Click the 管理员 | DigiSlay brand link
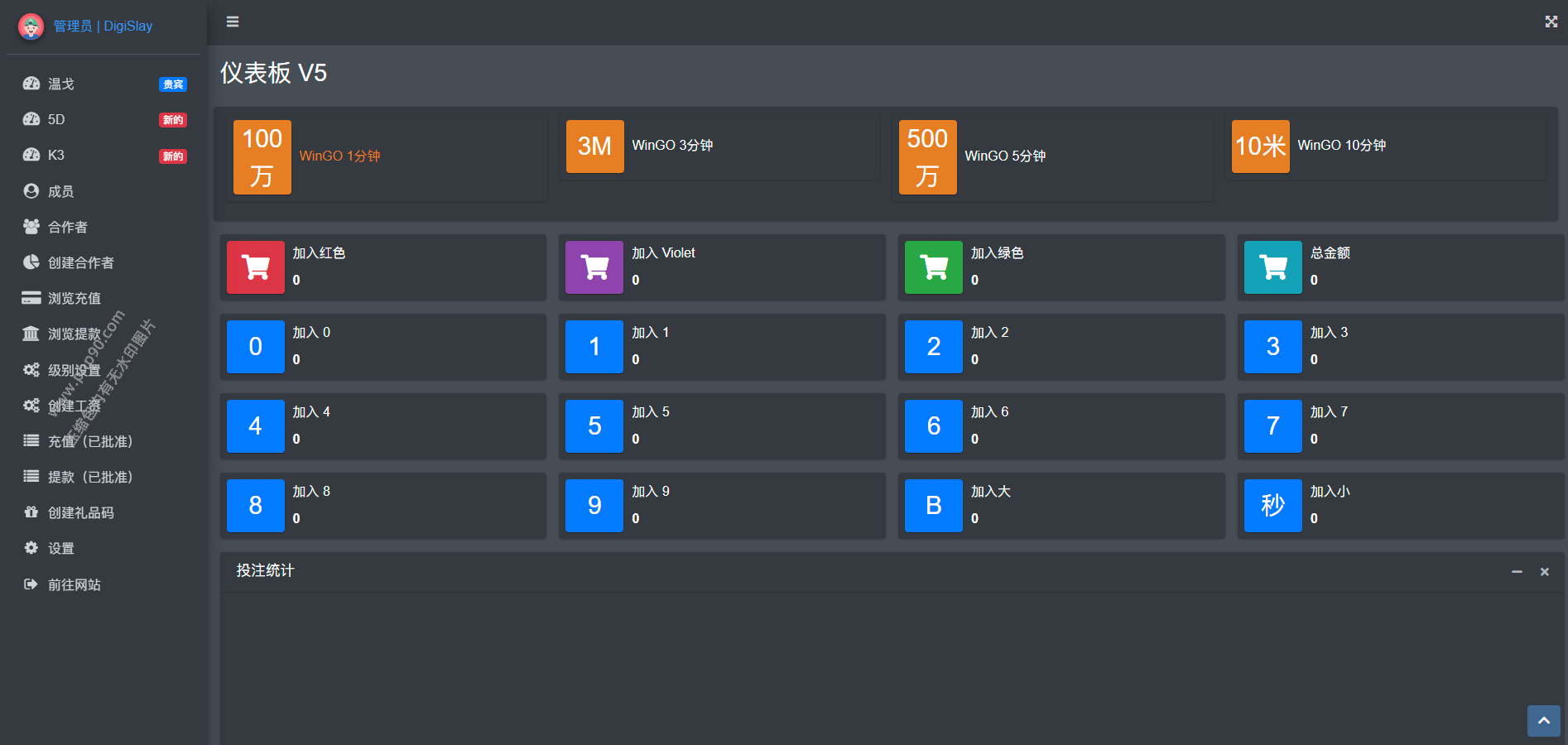This screenshot has height=745, width=1568. 103,26
